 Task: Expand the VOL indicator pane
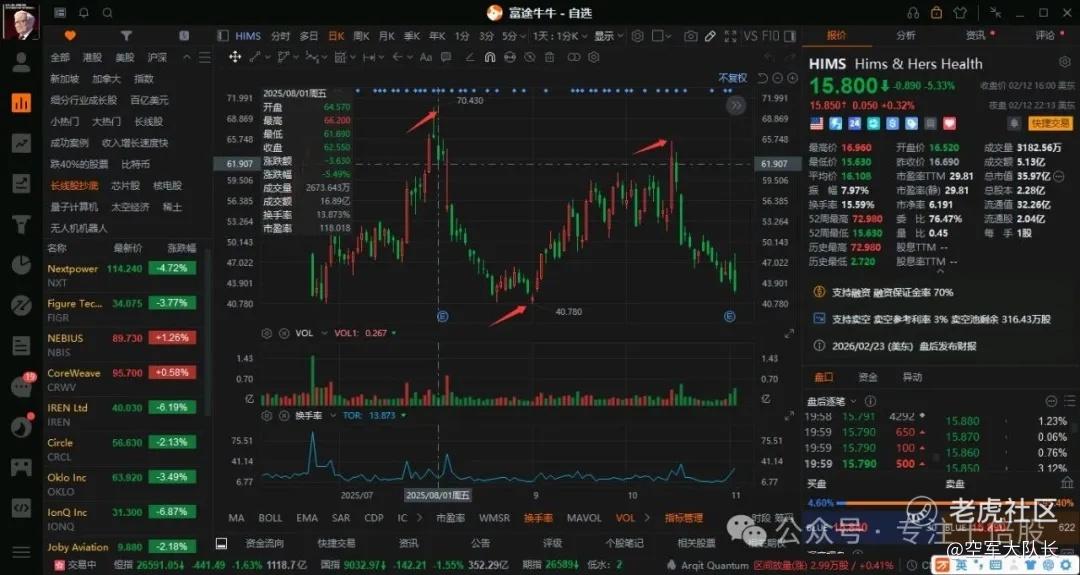click(789, 333)
